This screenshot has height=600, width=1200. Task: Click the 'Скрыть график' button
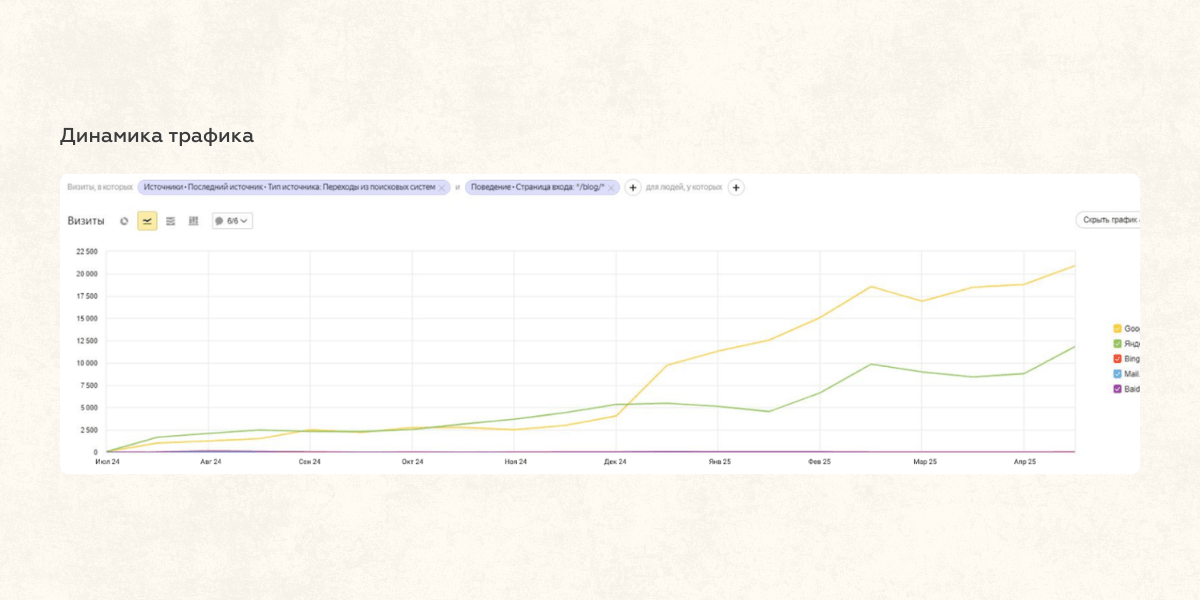1108,220
